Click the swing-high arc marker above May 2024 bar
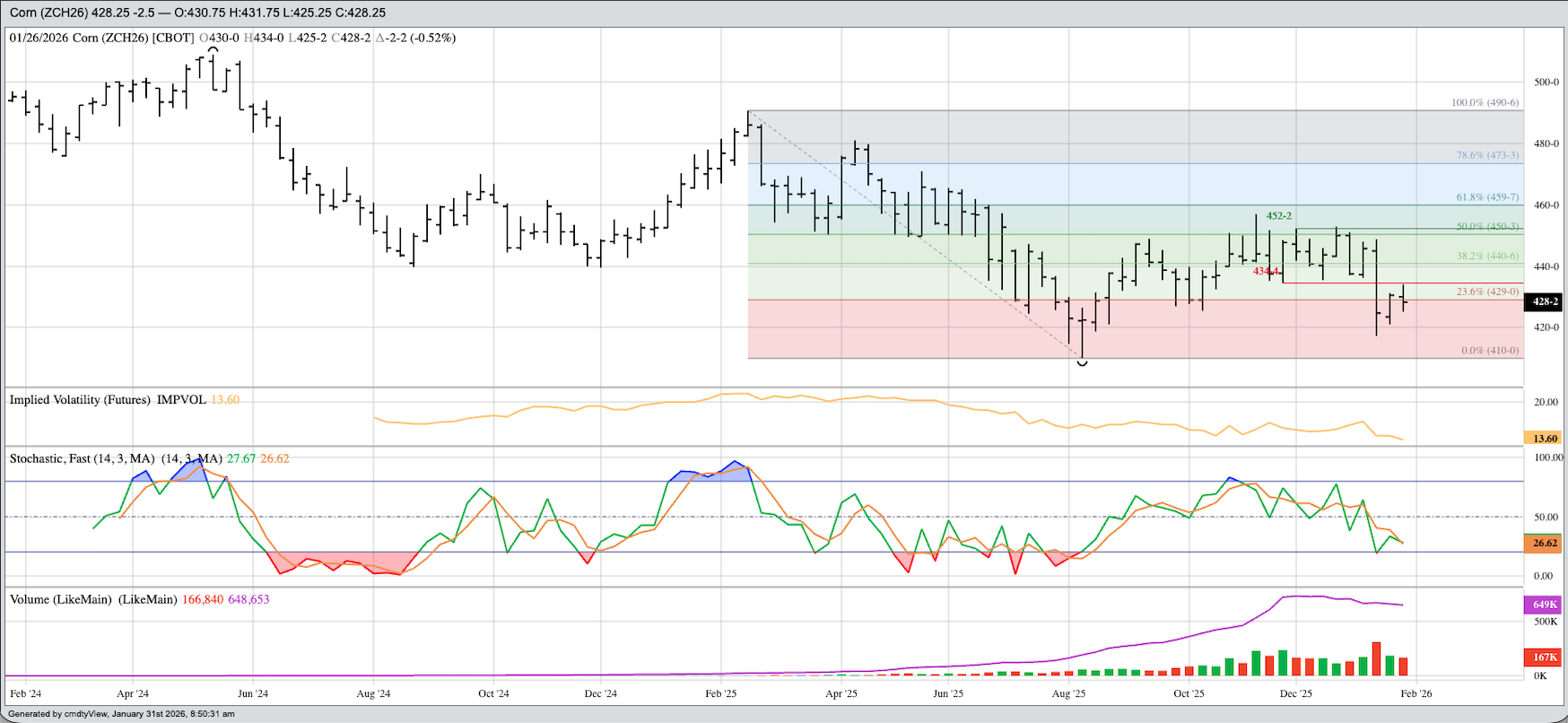The image size is (1568, 723). coord(213,50)
